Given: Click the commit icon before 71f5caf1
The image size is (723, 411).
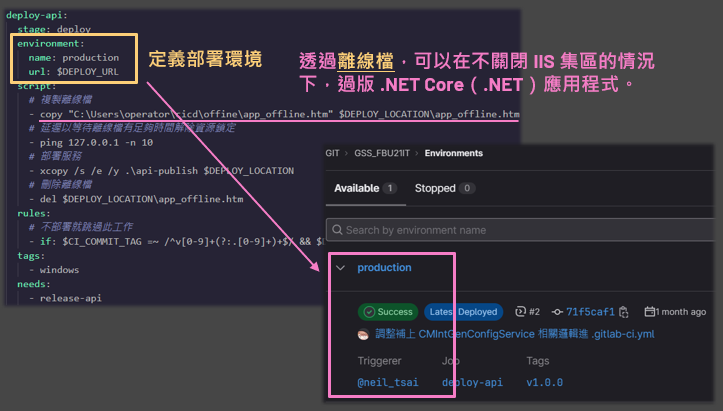Looking at the screenshot, I should 557,312.
